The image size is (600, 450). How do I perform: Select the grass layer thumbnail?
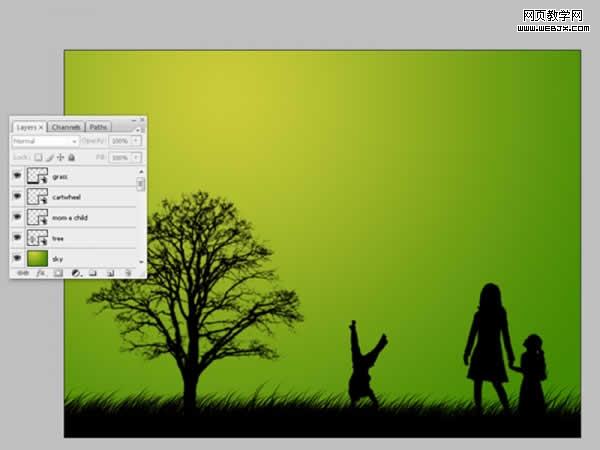coord(38,176)
